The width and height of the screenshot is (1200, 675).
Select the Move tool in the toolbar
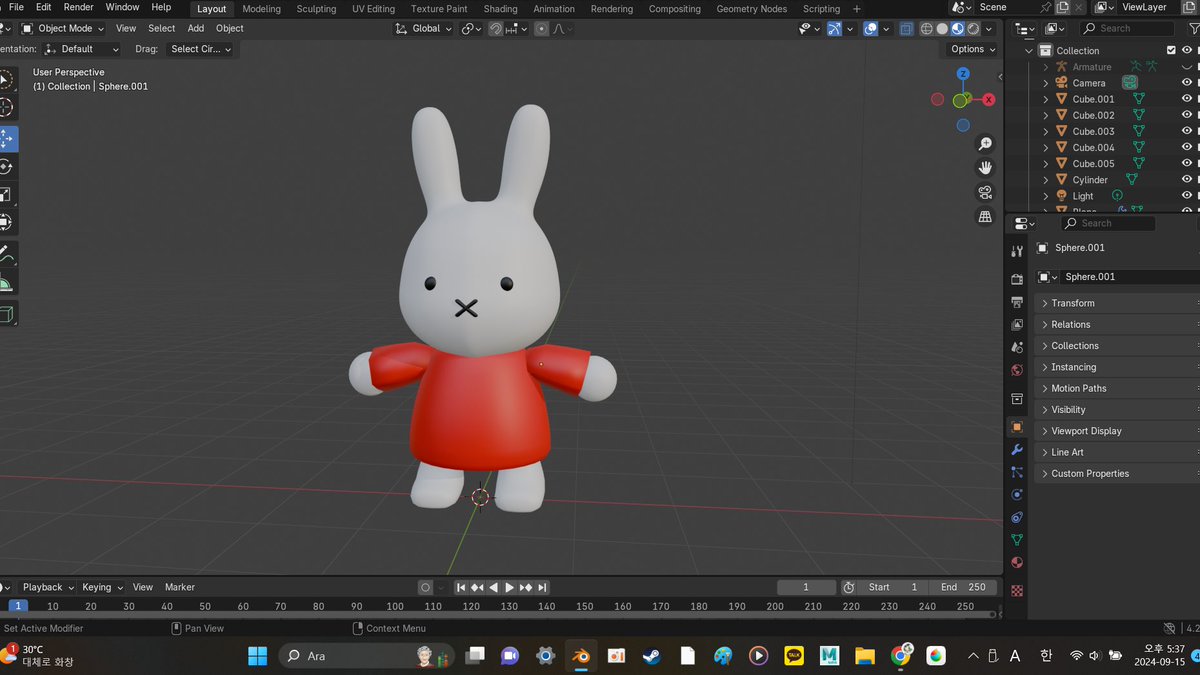(7, 138)
